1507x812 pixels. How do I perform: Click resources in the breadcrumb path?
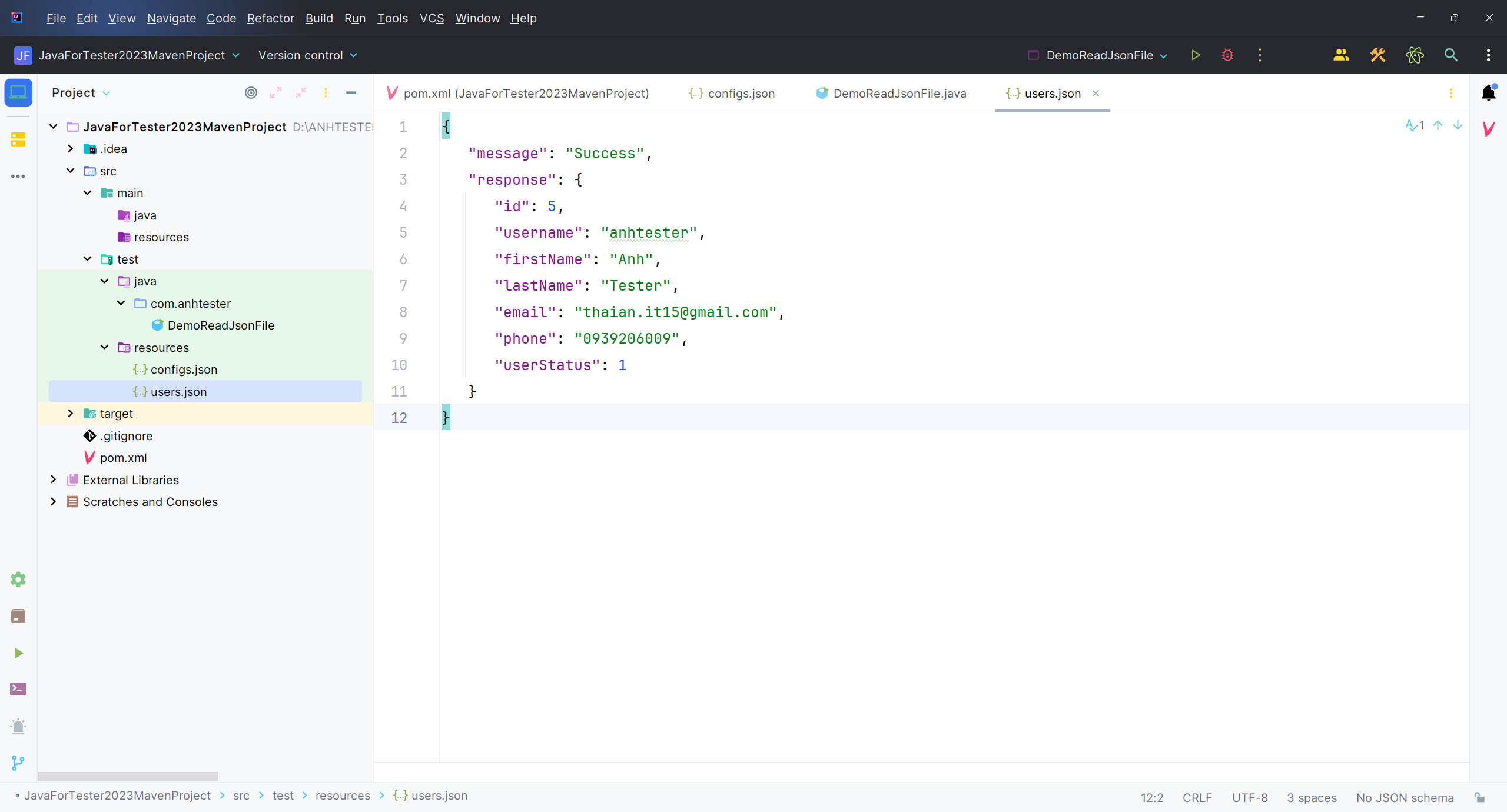[x=343, y=796]
